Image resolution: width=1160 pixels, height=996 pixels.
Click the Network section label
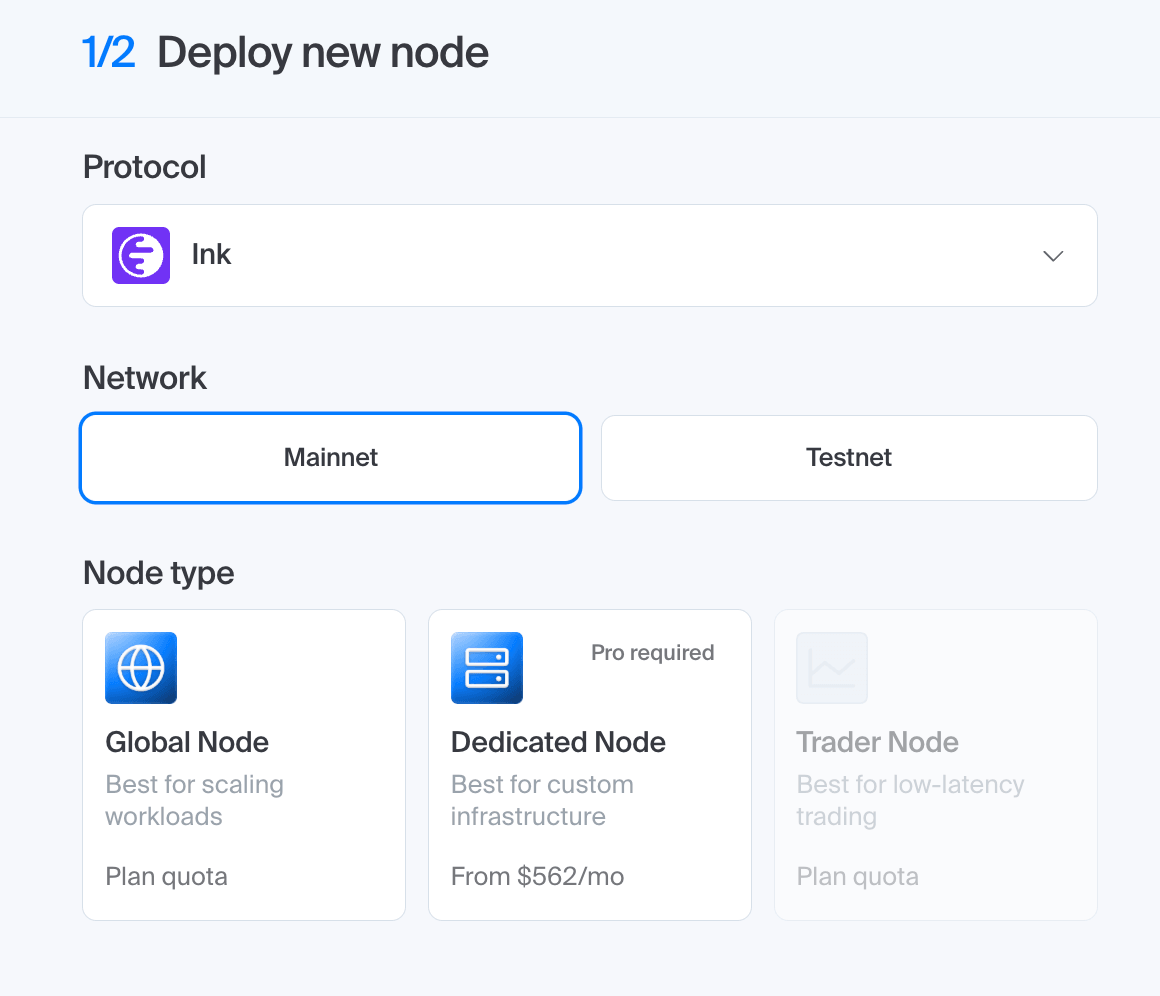pos(145,378)
